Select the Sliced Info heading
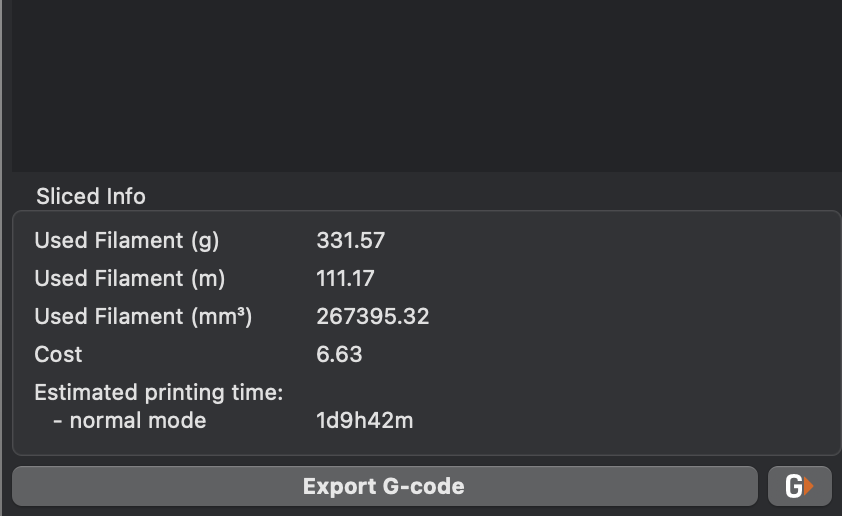This screenshot has height=516, width=842. pos(91,196)
